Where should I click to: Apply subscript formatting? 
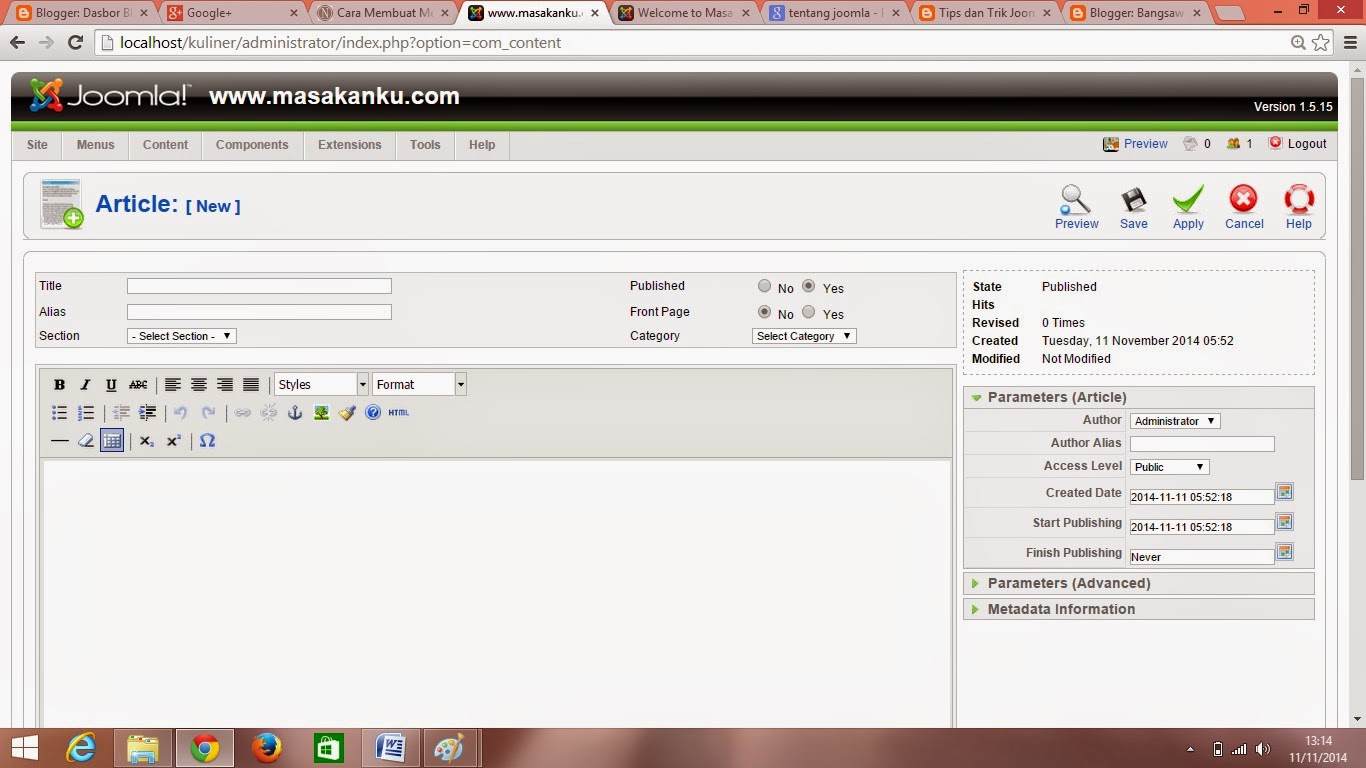(x=147, y=440)
